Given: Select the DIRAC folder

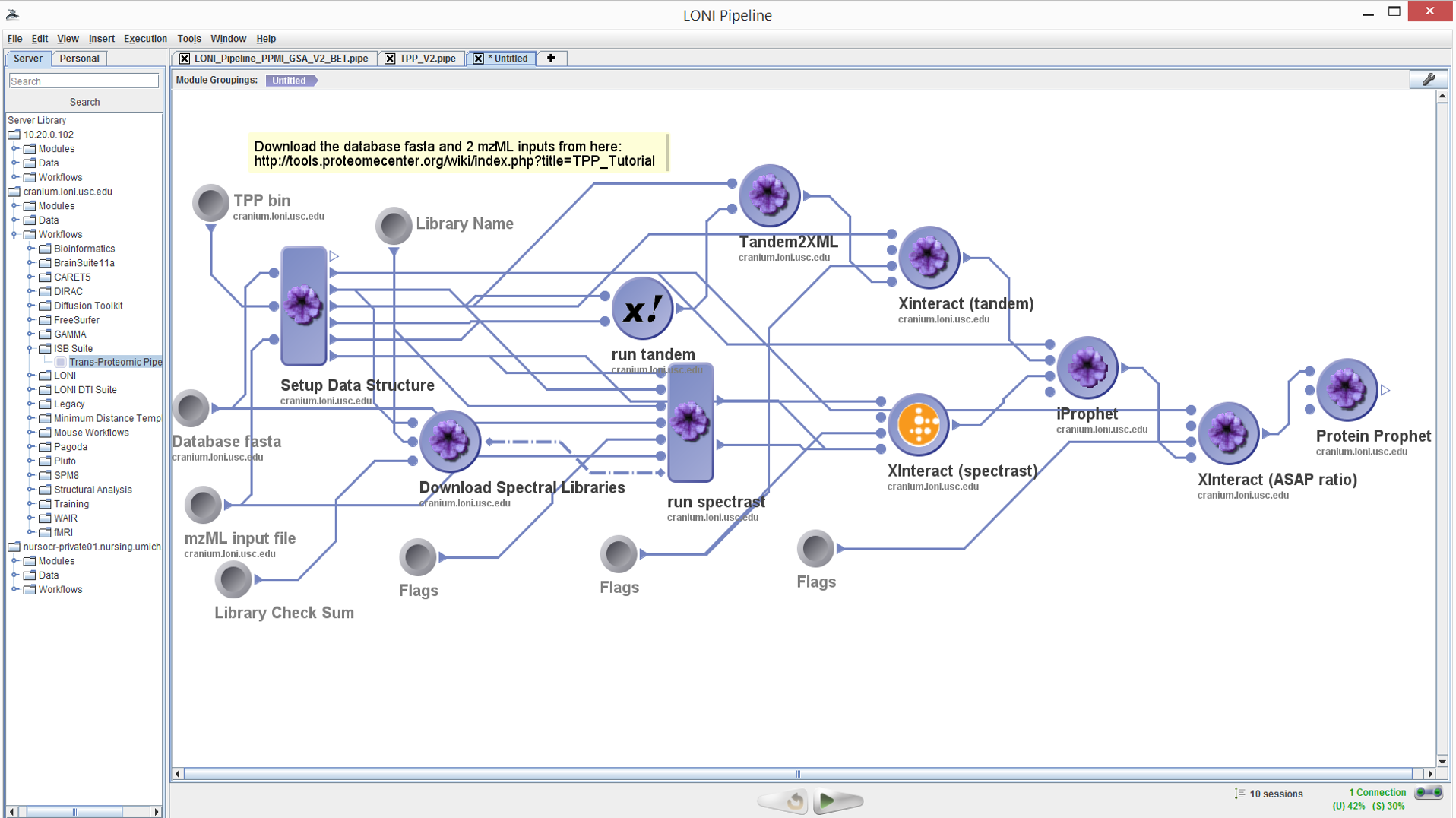Looking at the screenshot, I should 68,291.
